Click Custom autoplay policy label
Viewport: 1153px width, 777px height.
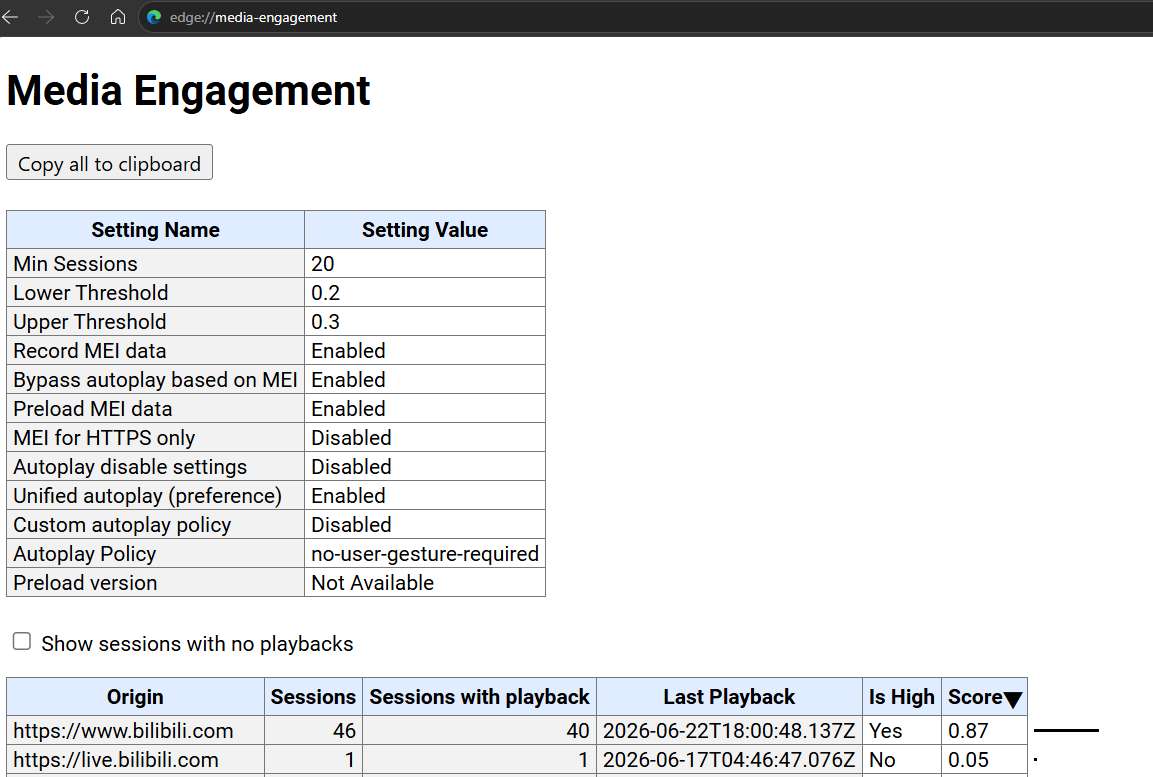coord(122,525)
